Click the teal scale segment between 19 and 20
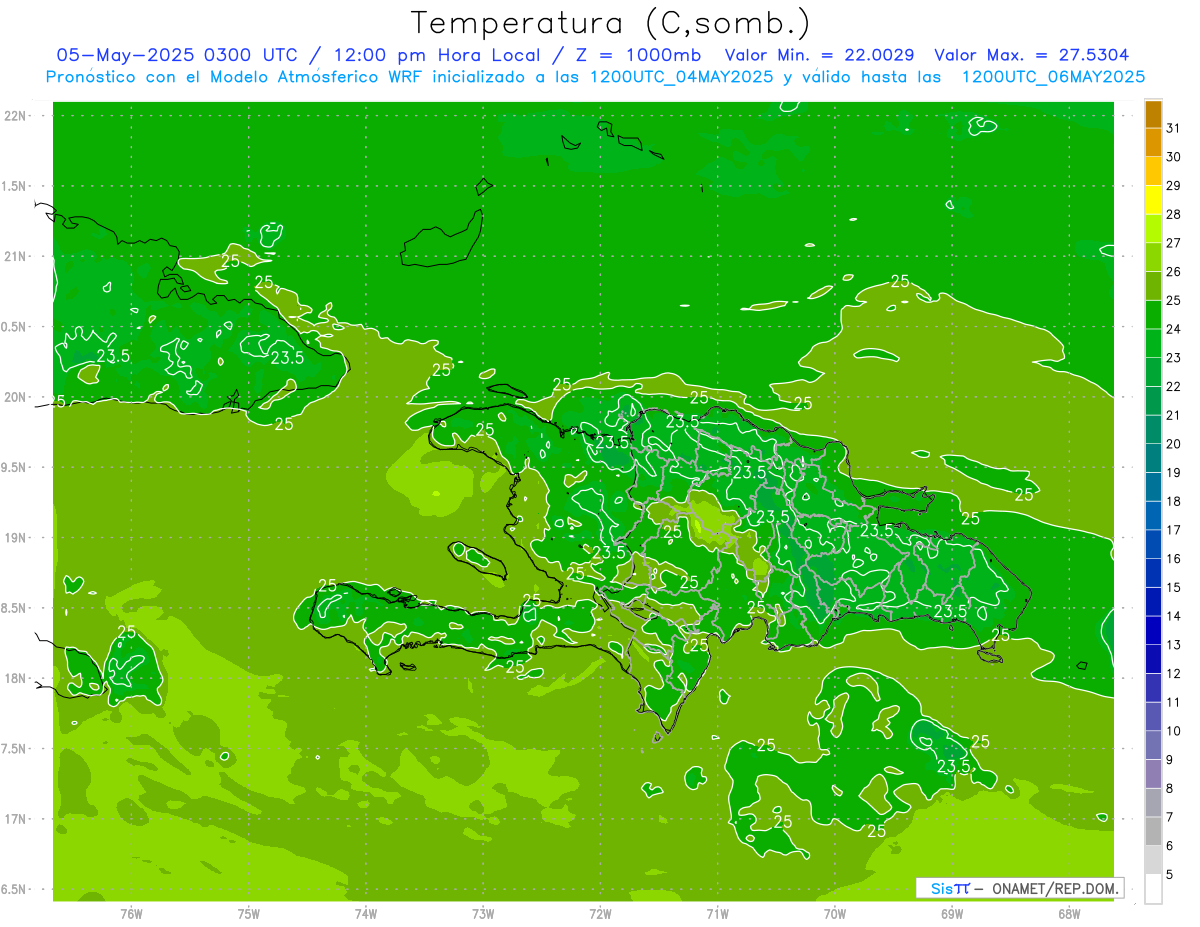The width and height of the screenshot is (1200, 927). pyautogui.click(x=1153, y=458)
